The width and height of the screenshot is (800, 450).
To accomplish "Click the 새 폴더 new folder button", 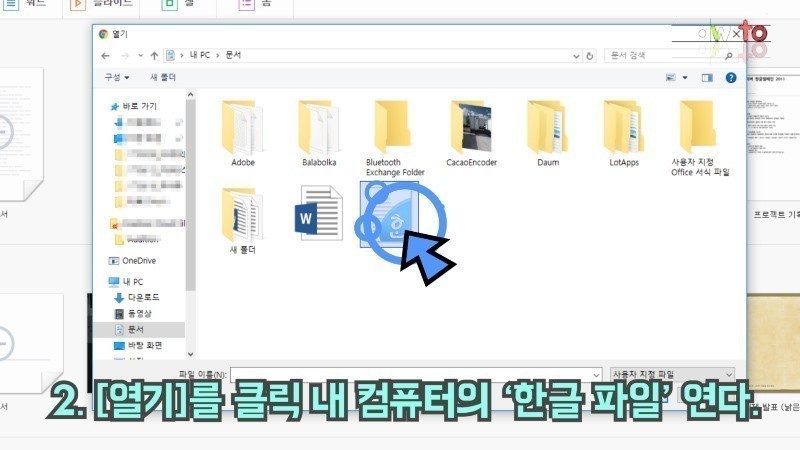I will pos(163,78).
